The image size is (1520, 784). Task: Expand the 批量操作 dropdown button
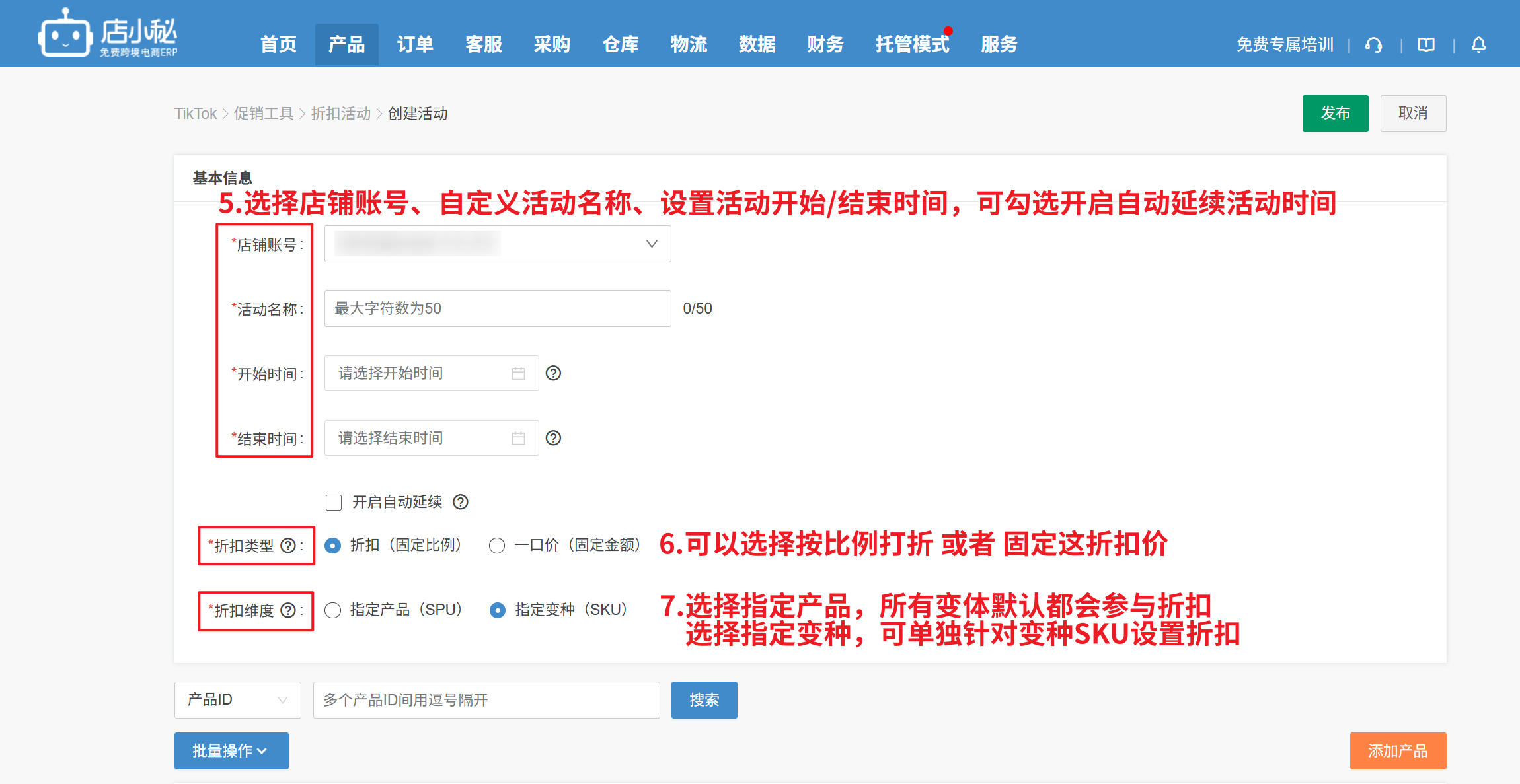(x=231, y=751)
